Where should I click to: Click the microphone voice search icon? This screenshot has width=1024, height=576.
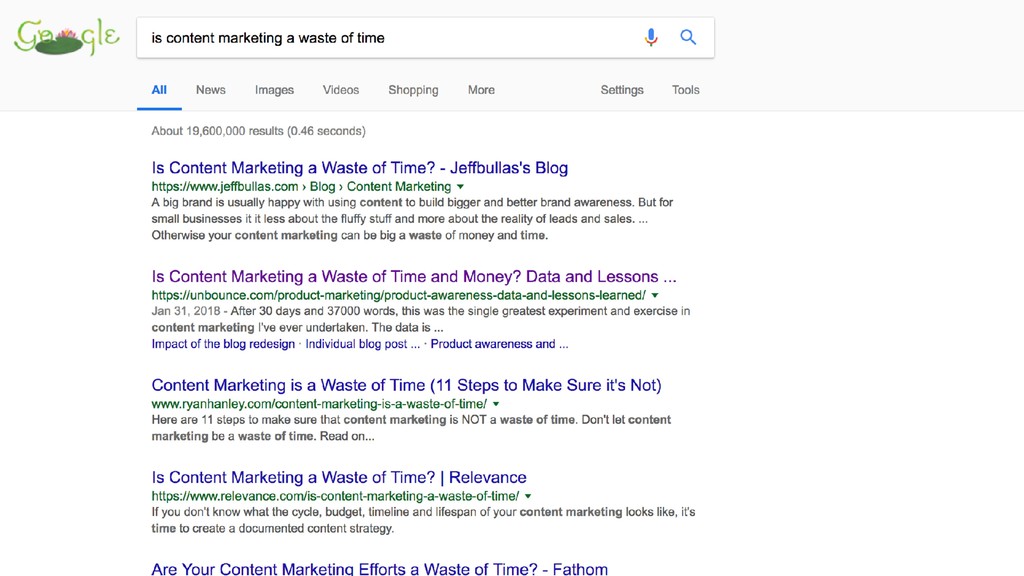click(650, 37)
